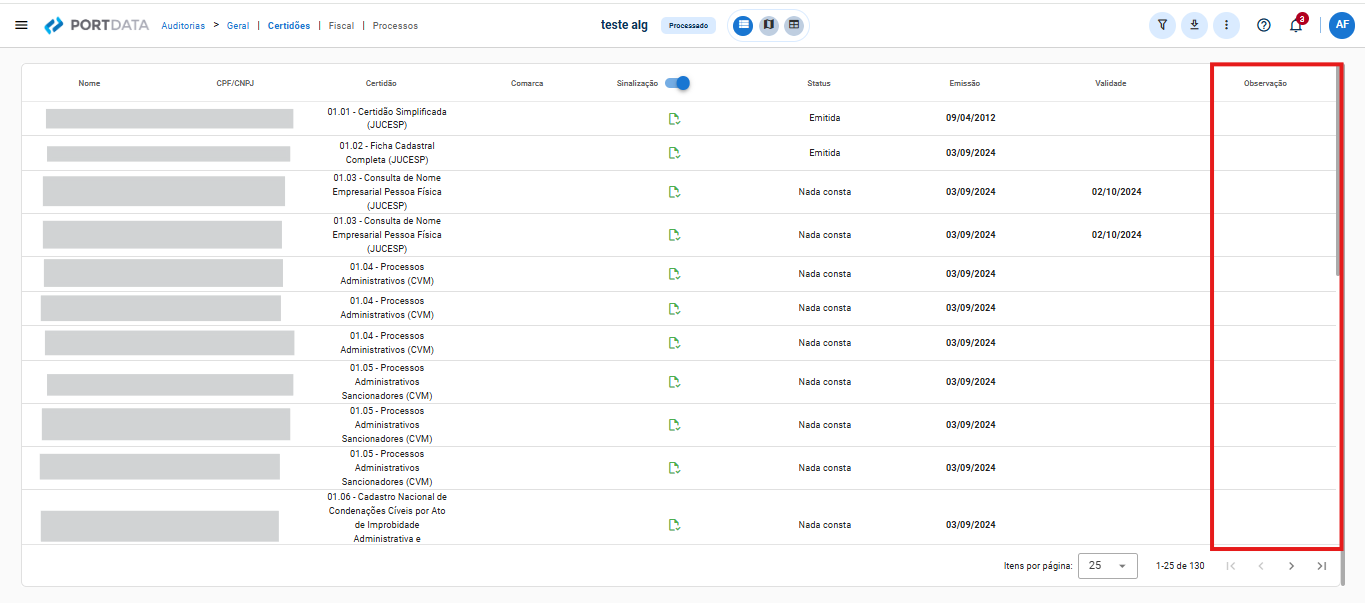Select the Certidões tab
The height and width of the screenshot is (603, 1365).
click(289, 26)
